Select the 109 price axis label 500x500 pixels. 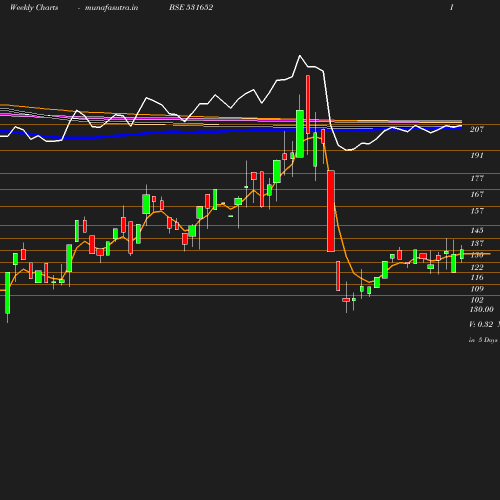(x=477, y=289)
